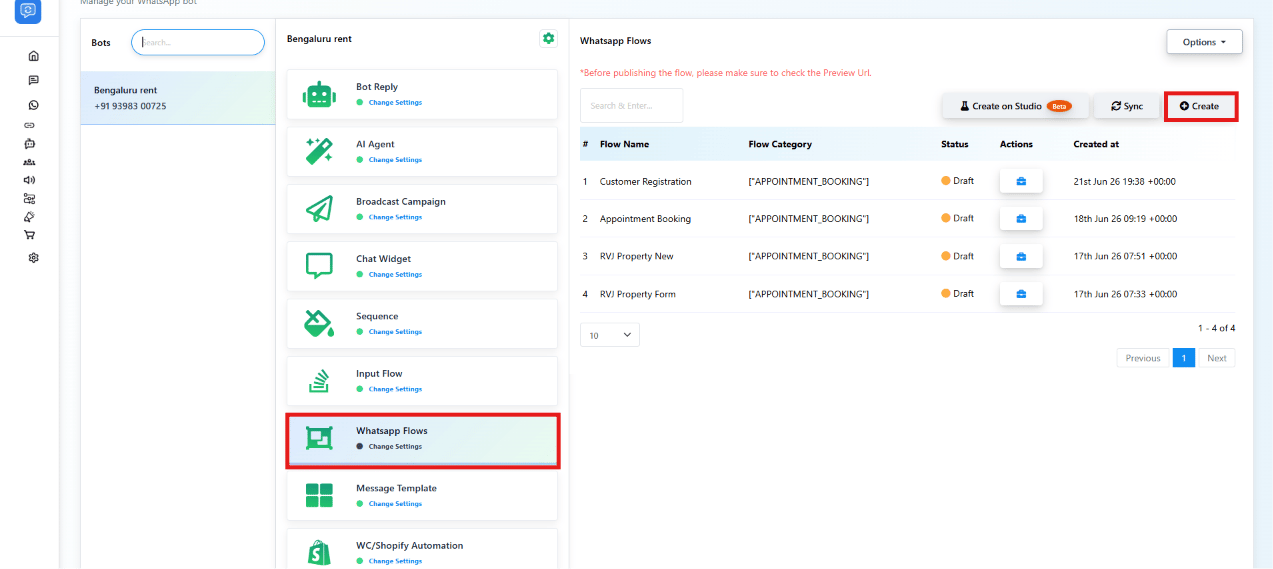Click the Create button
Viewport: 1273px width, 569px height.
1201,106
